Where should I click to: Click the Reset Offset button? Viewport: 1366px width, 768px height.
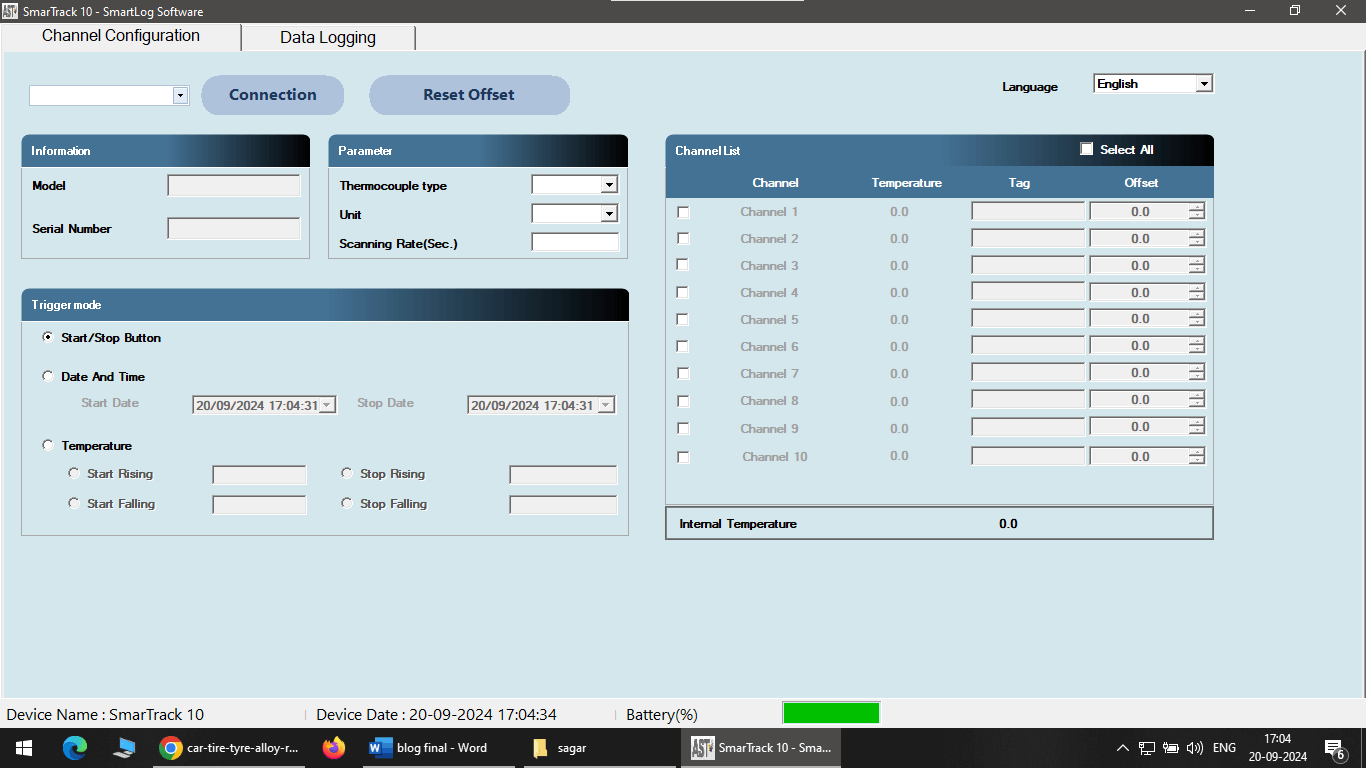(x=469, y=95)
